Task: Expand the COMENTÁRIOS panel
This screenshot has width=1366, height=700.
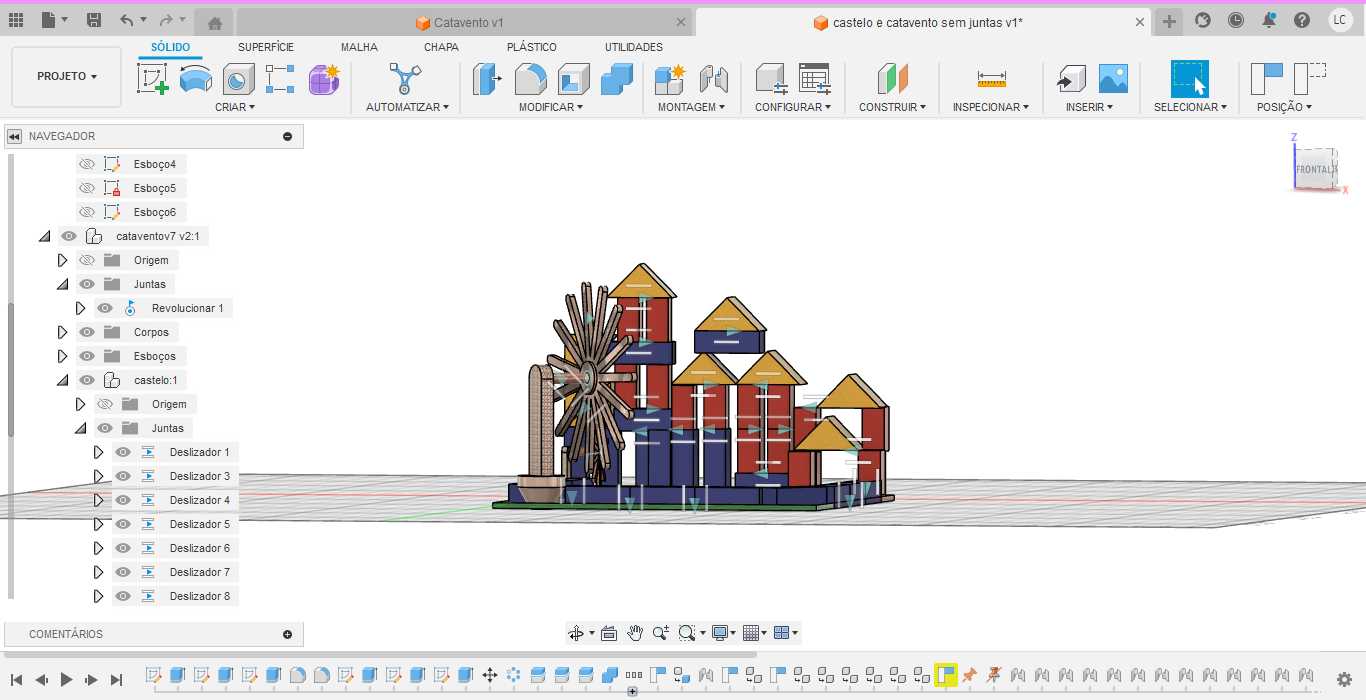Action: [288, 634]
